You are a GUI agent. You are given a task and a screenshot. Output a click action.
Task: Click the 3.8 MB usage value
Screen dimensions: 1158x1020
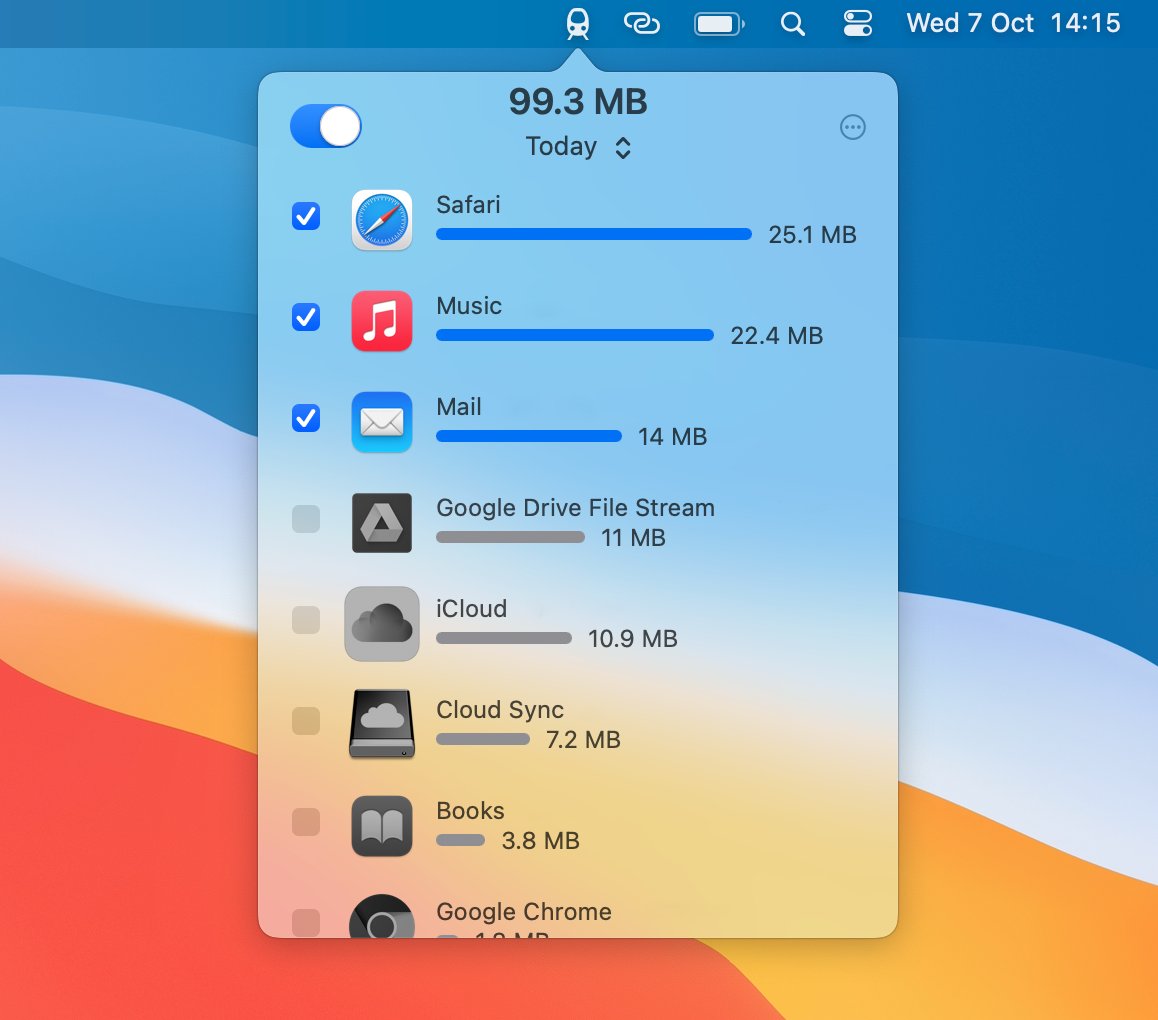541,841
